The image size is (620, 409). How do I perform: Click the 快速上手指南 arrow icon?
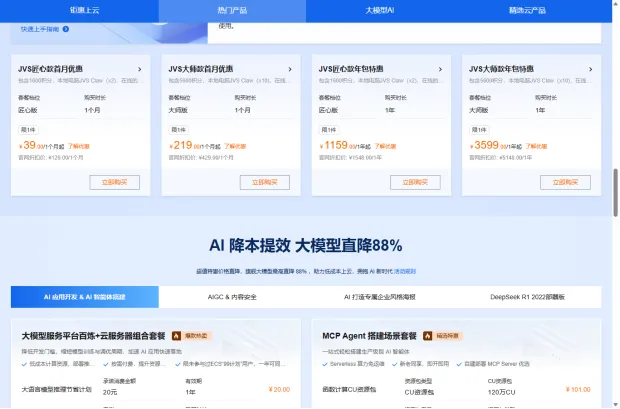point(66,29)
